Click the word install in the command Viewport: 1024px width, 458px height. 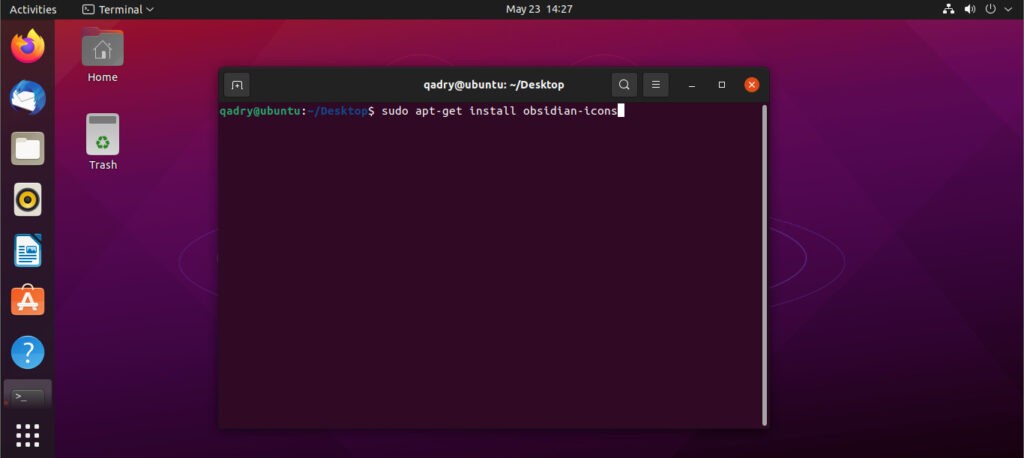pos(492,111)
